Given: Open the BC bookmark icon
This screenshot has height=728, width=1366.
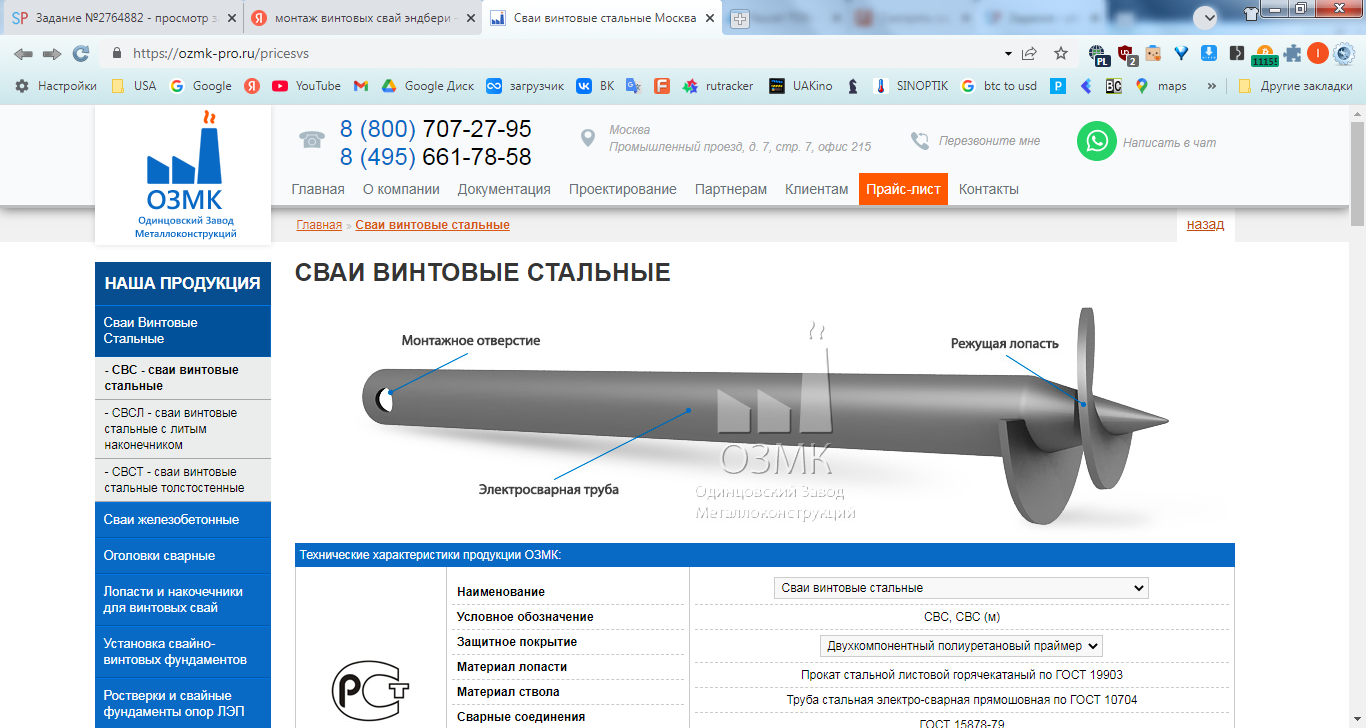Looking at the screenshot, I should 1114,86.
